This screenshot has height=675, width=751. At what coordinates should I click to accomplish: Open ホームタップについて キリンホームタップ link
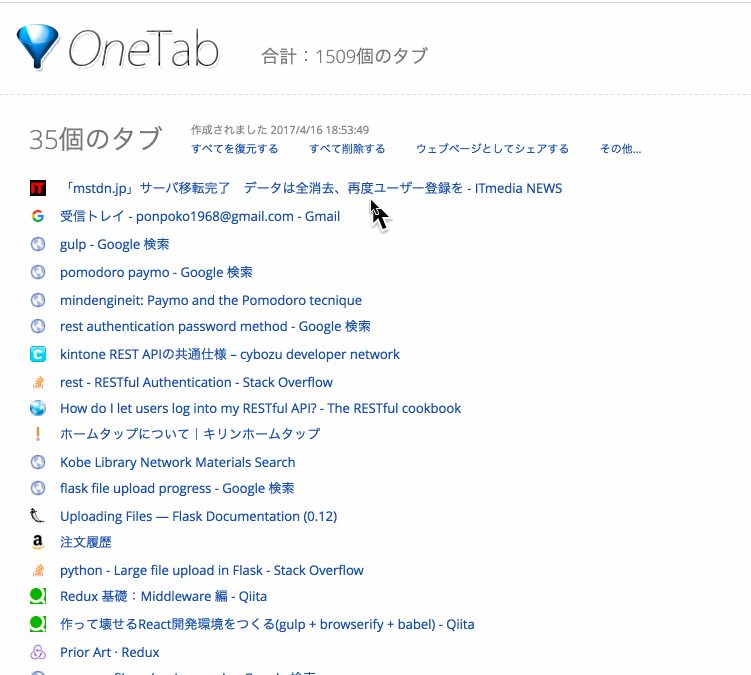point(190,434)
